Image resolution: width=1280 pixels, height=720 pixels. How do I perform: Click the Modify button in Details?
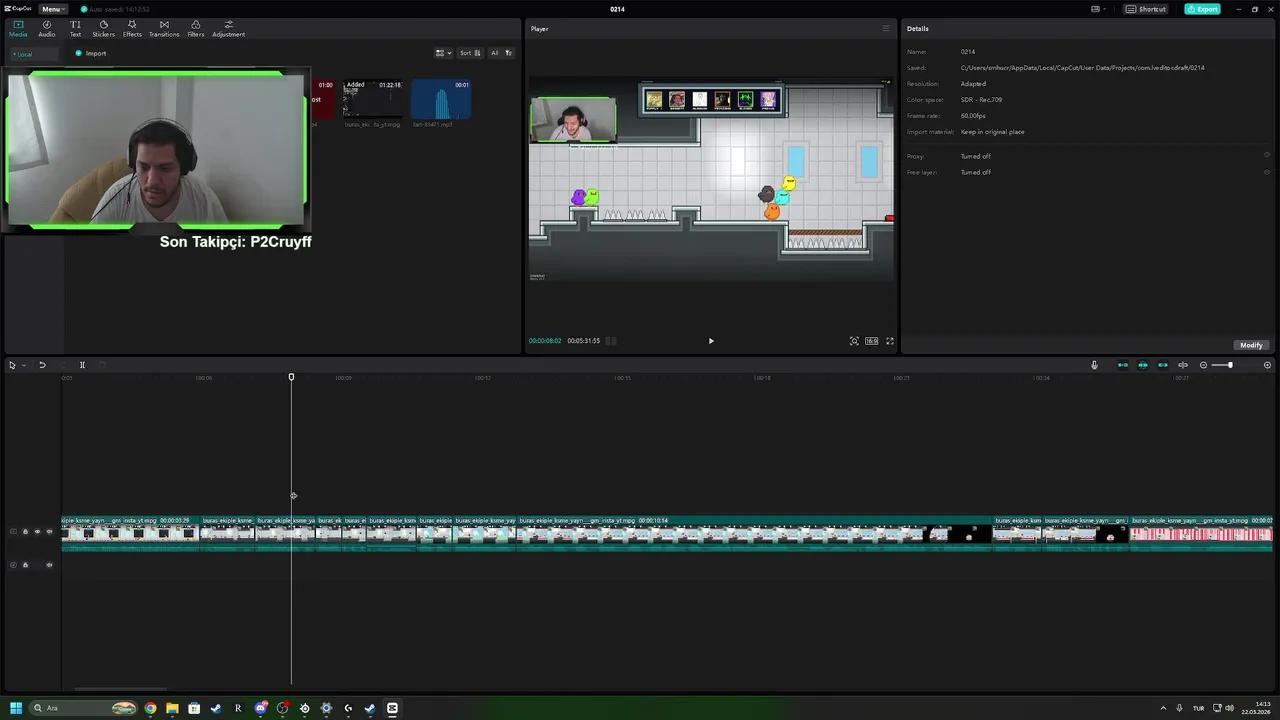pyautogui.click(x=1251, y=345)
